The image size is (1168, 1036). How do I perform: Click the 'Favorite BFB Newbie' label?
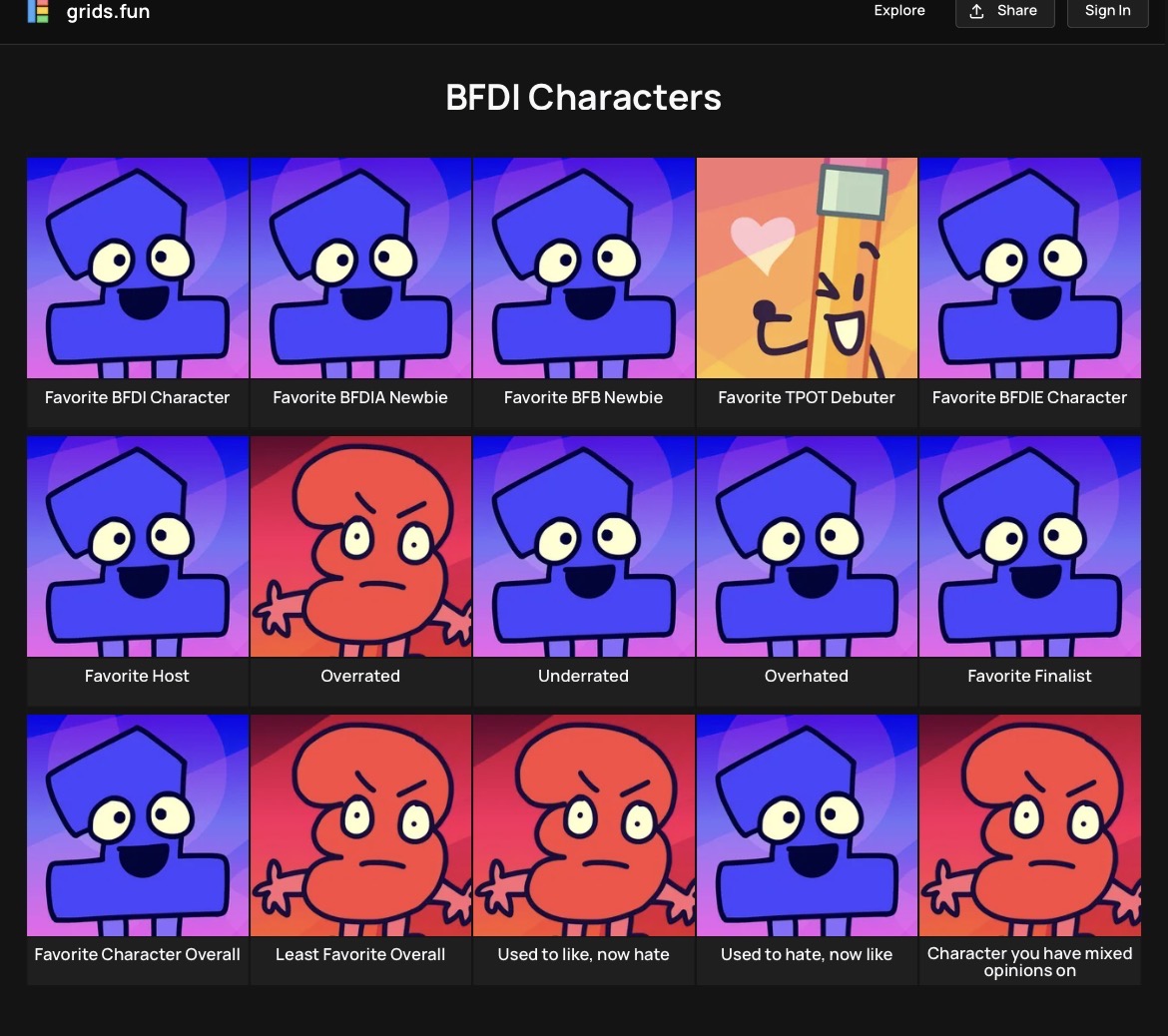583,397
